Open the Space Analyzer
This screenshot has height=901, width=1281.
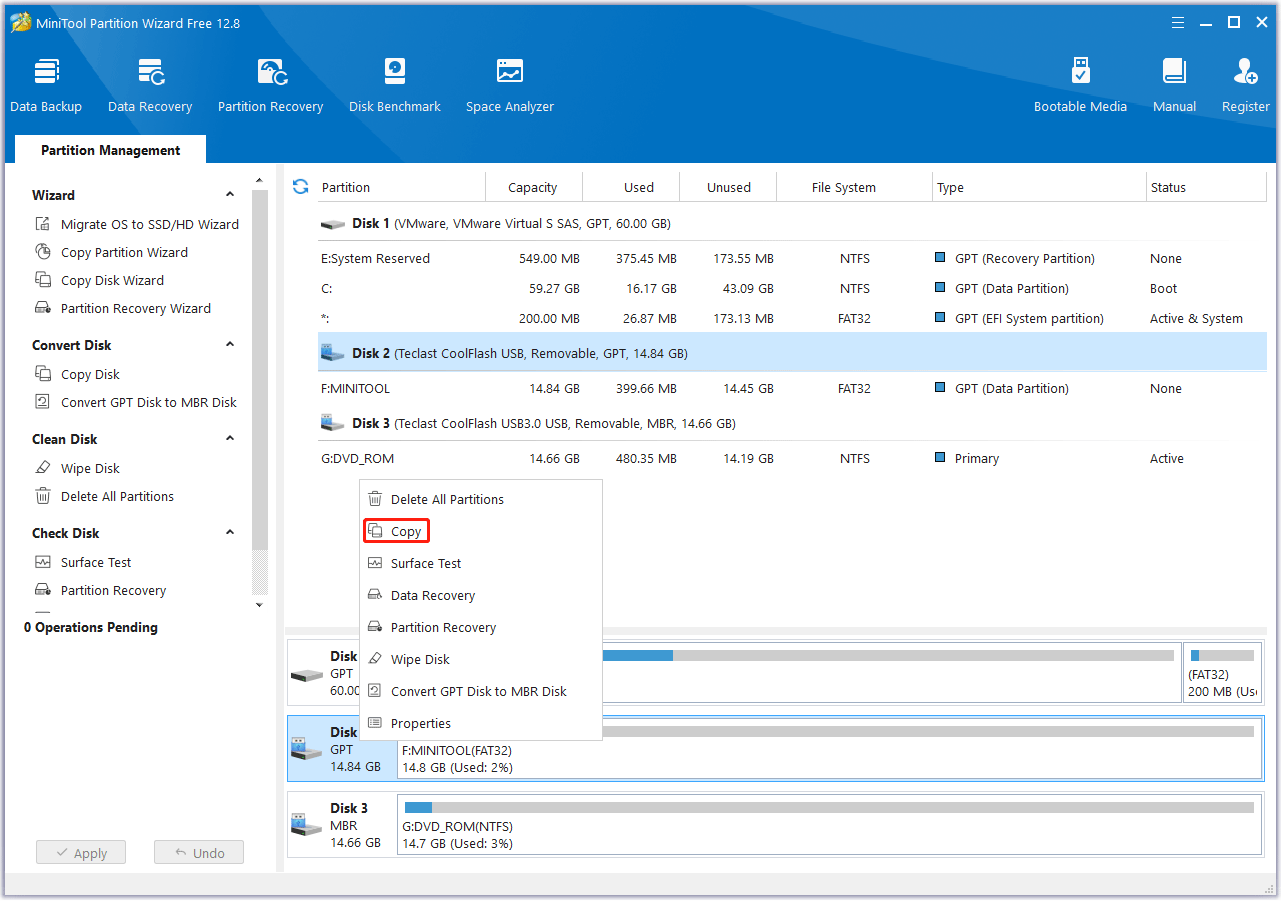point(509,84)
